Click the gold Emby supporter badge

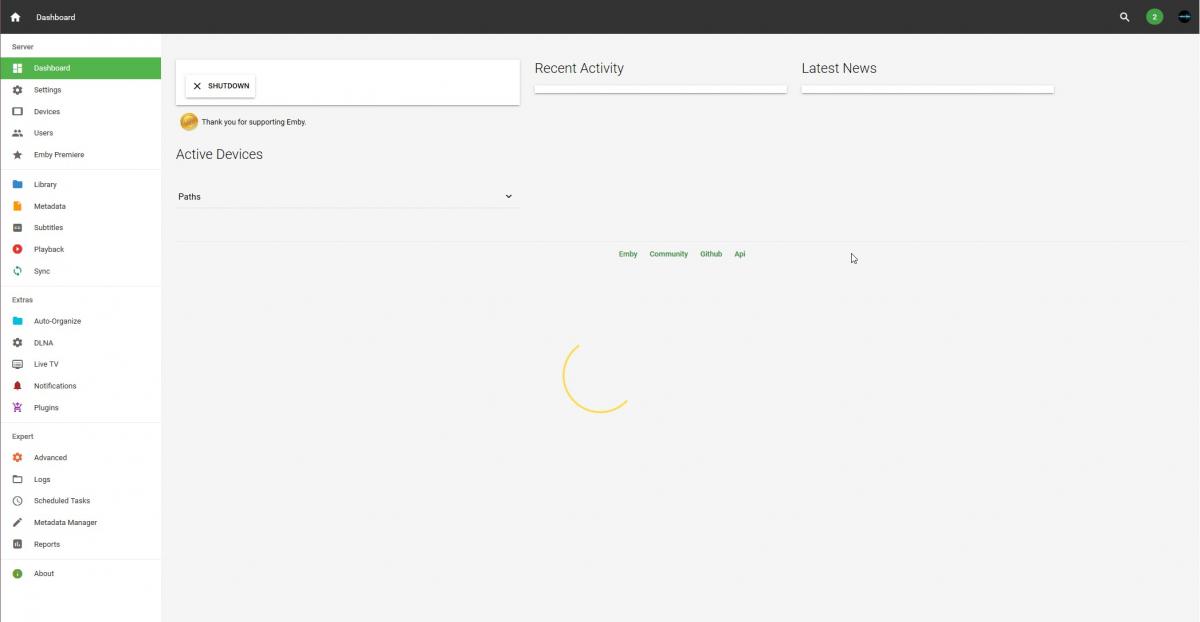coord(189,122)
